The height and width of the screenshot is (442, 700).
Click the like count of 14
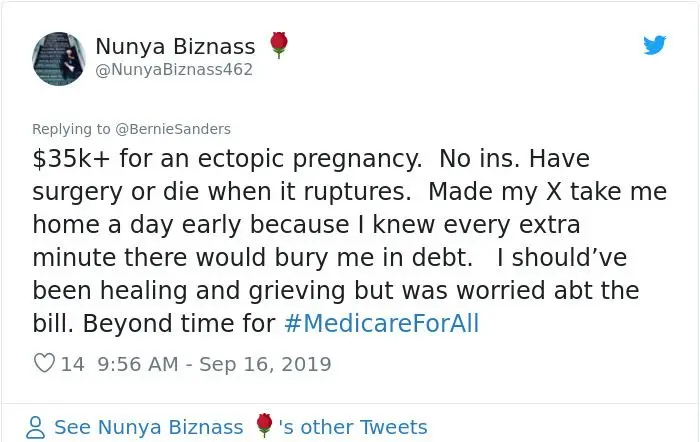point(73,365)
